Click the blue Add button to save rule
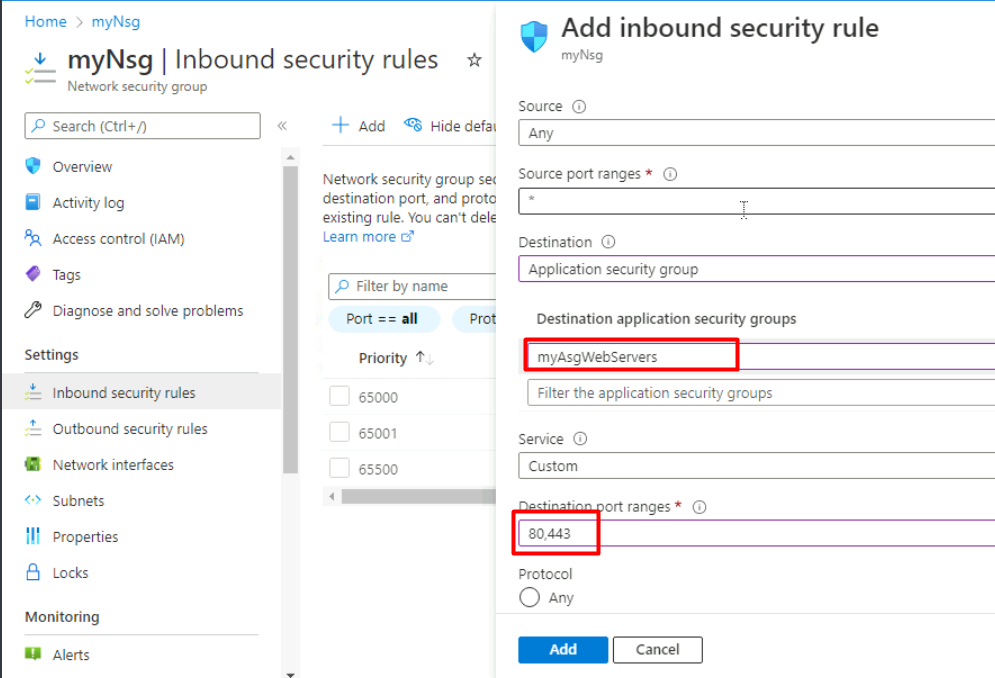 563,649
